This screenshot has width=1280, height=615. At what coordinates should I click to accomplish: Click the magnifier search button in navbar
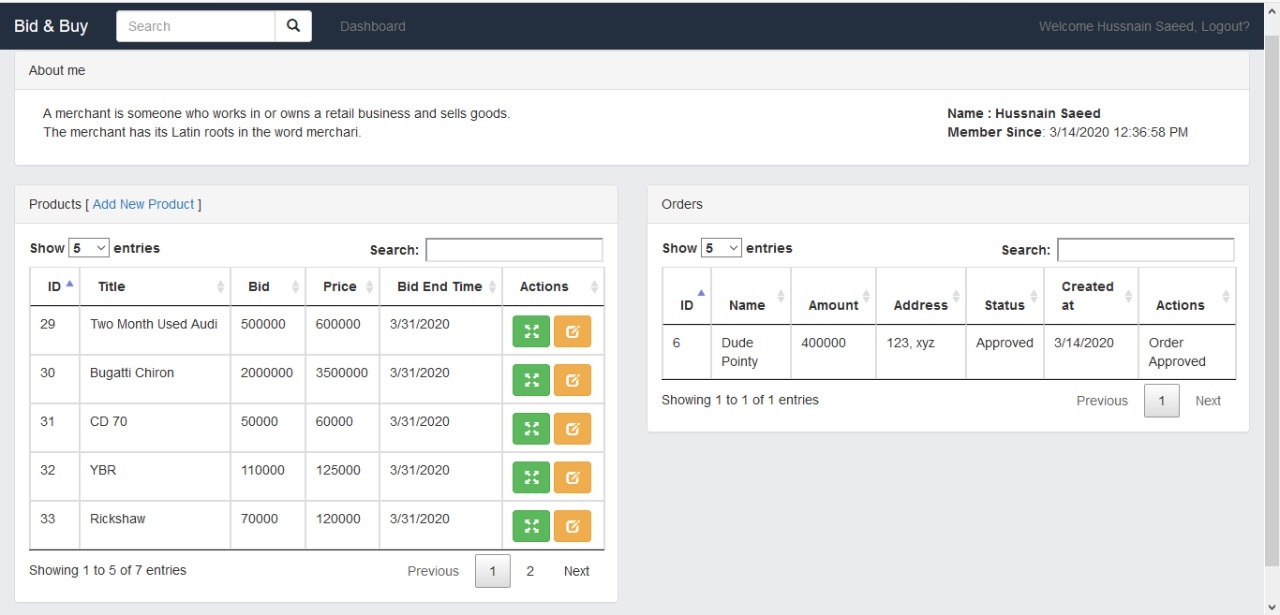(293, 26)
